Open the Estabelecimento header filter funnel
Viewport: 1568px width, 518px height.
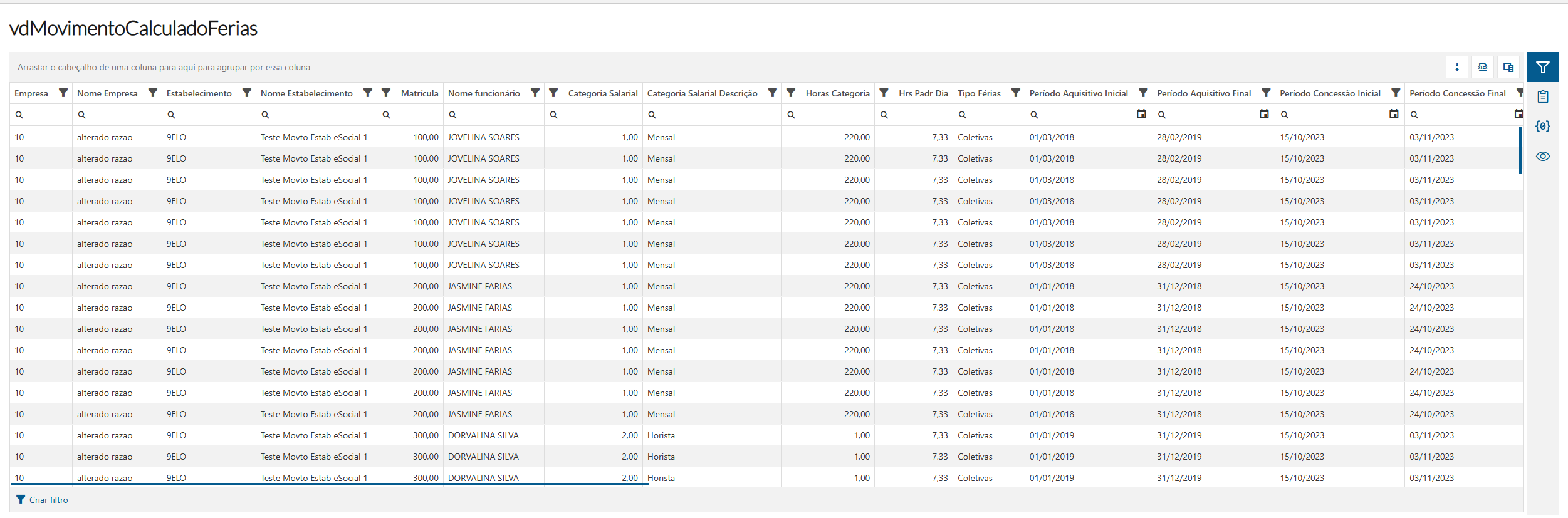(247, 93)
